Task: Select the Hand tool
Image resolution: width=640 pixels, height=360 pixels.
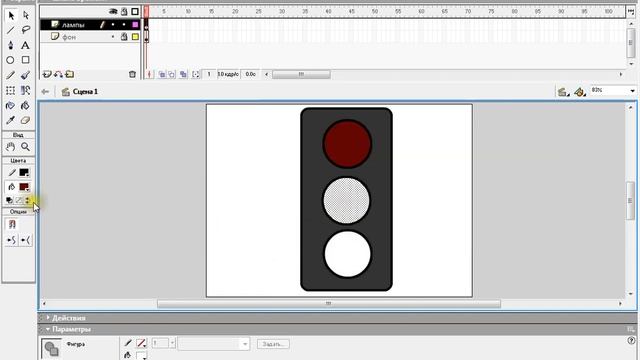Action: 11,147
